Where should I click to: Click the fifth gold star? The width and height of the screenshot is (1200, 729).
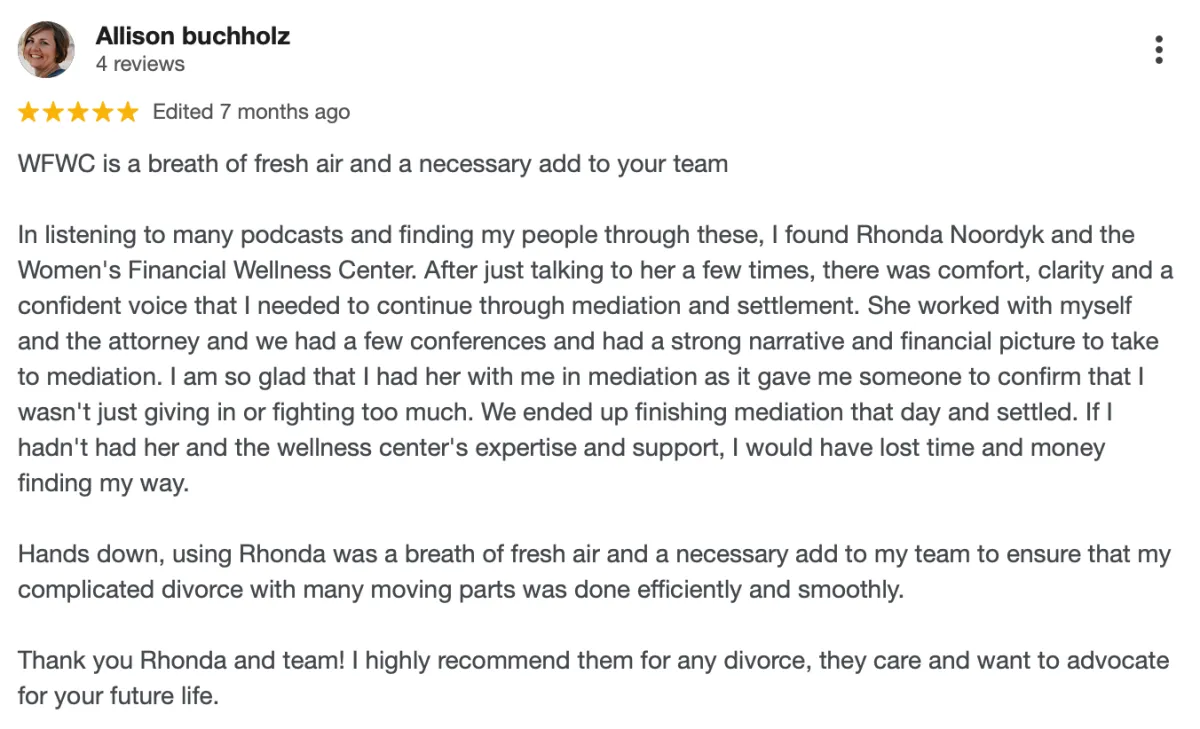pos(128,112)
